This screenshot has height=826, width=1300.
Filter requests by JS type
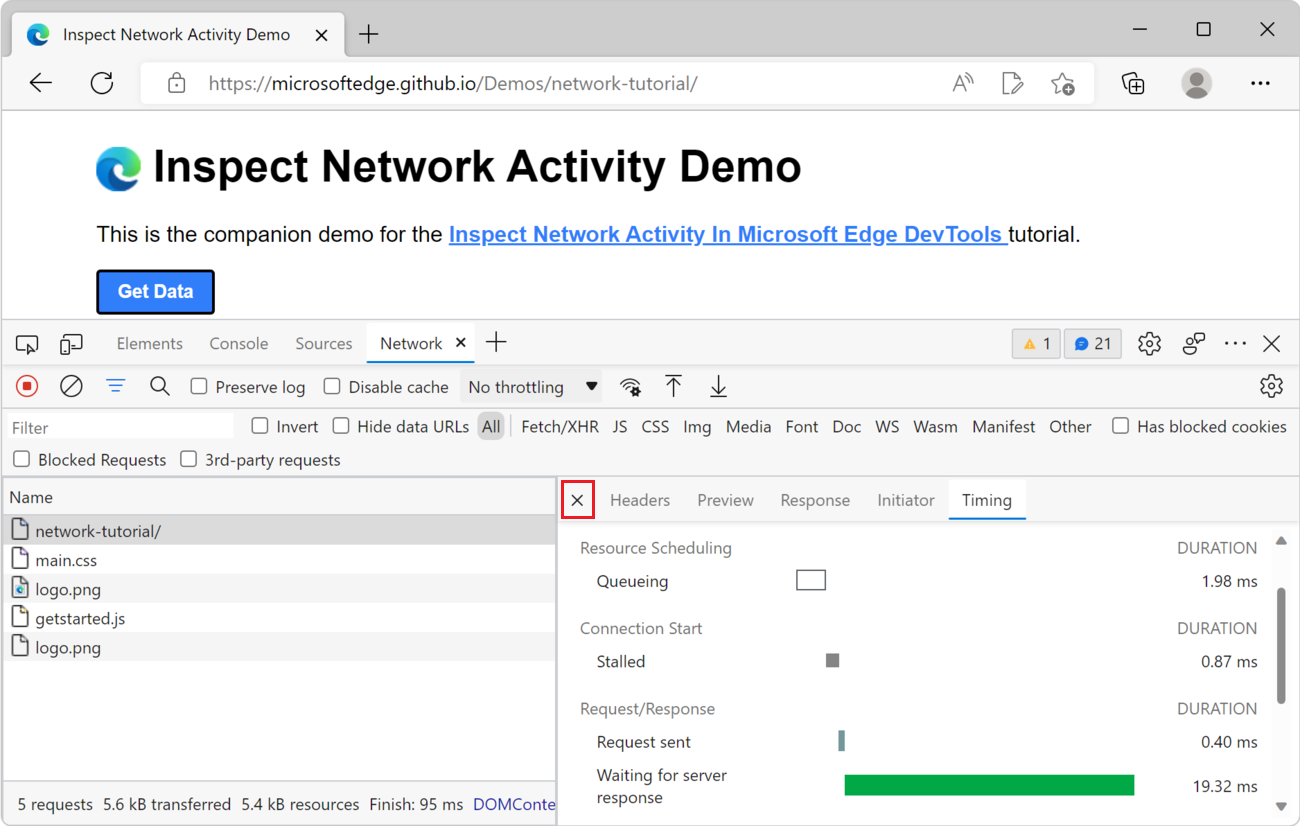[x=620, y=427]
